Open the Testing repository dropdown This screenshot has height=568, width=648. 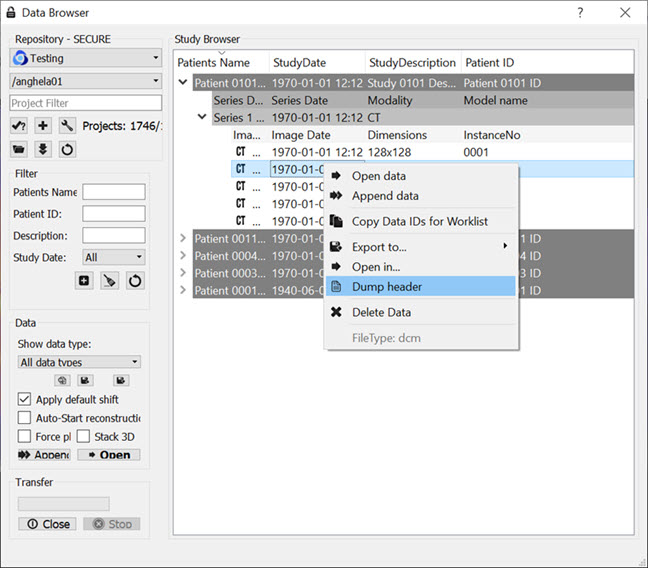click(x=86, y=59)
